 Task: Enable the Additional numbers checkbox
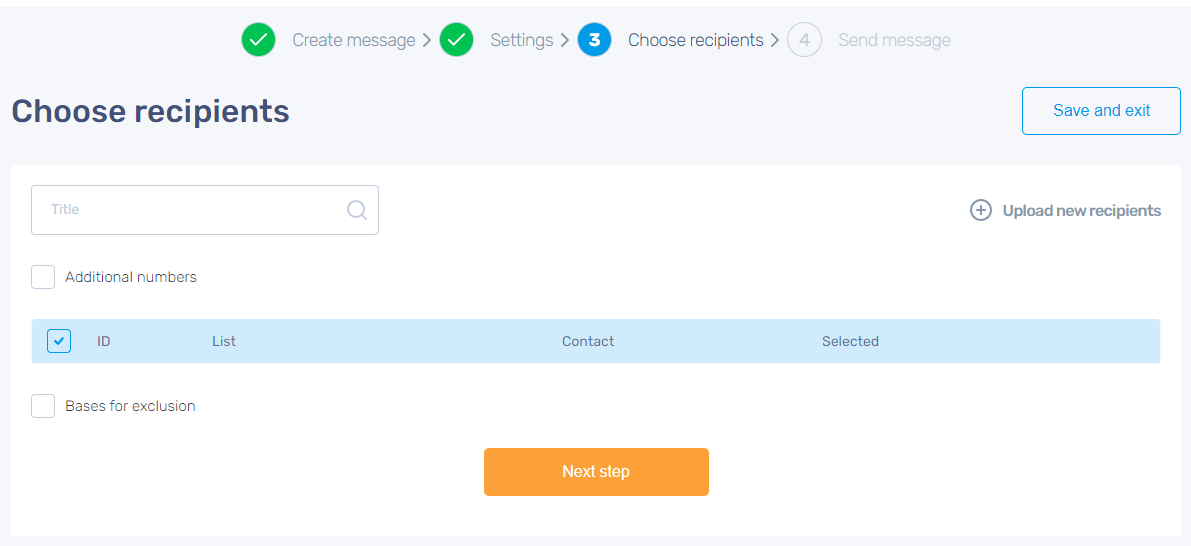click(x=43, y=277)
